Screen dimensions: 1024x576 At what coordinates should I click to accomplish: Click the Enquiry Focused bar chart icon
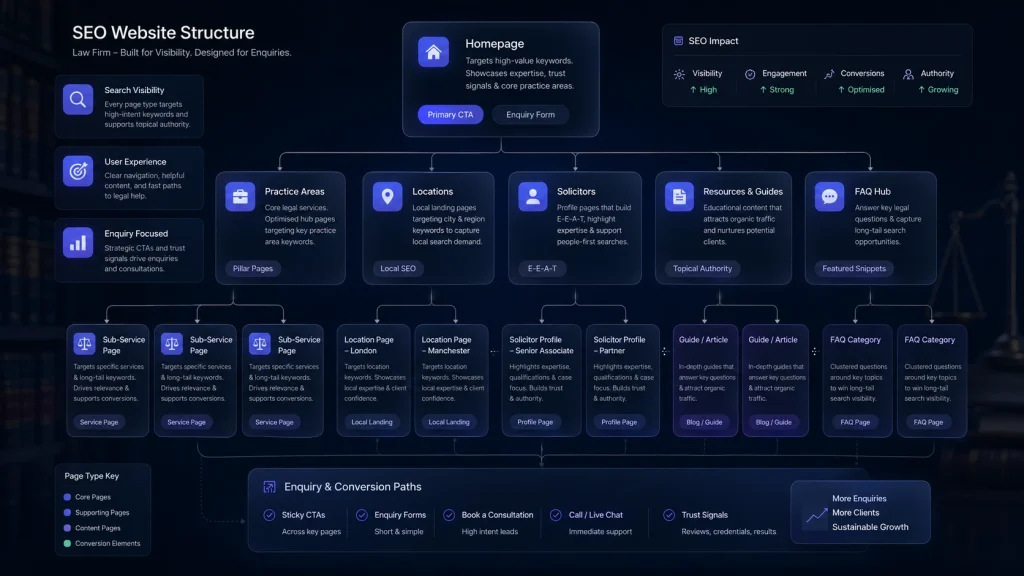coord(78,243)
